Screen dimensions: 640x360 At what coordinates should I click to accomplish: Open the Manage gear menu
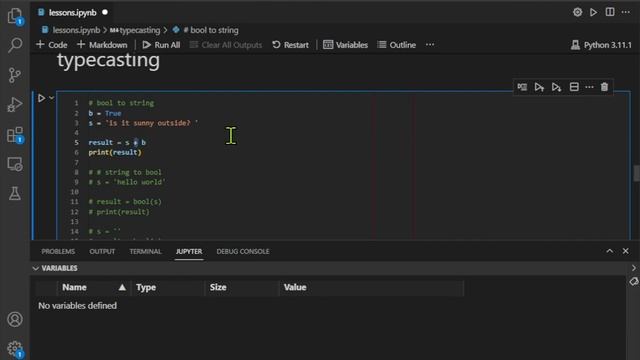[x=15, y=349]
